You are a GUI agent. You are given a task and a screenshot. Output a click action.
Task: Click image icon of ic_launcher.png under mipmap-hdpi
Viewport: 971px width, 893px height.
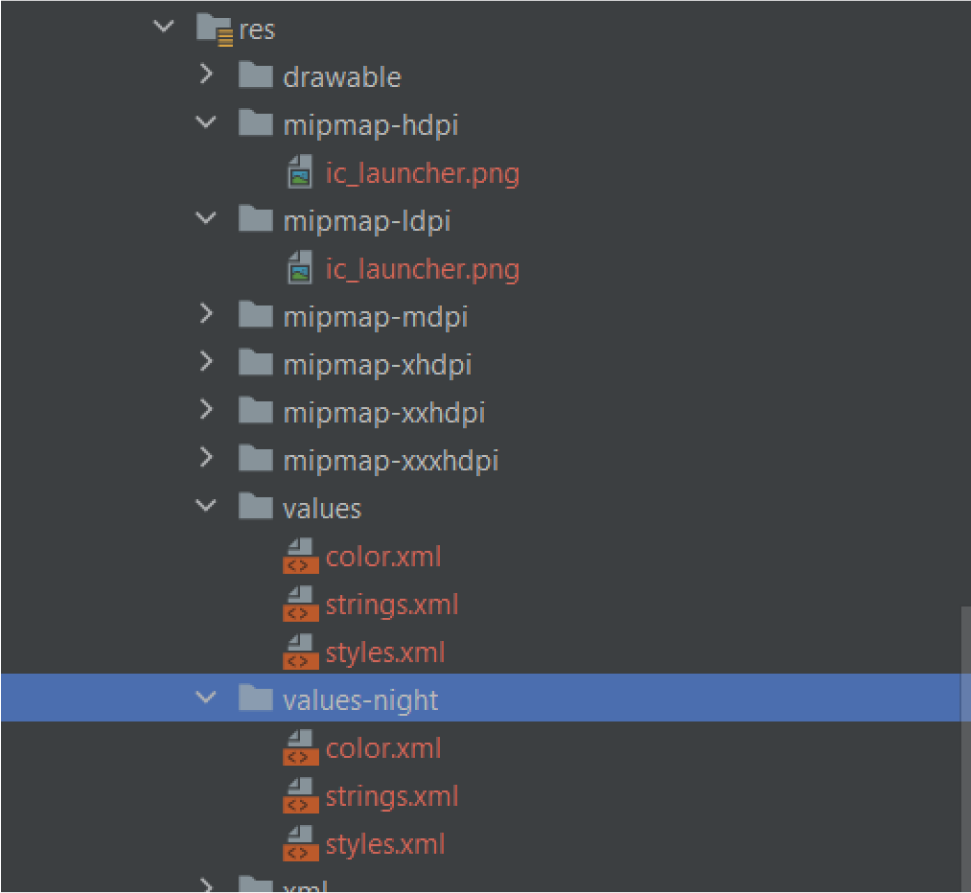(x=300, y=172)
